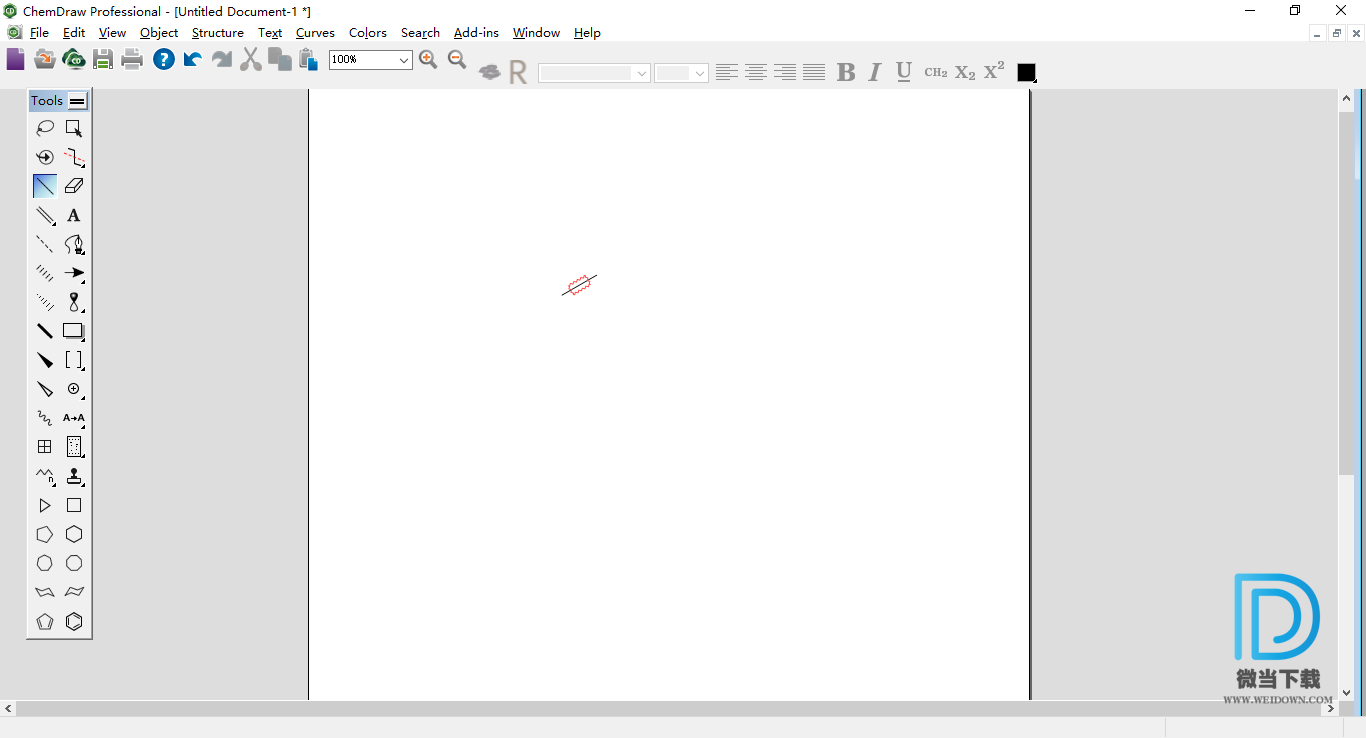
Task: Click the Open file toolbar icon
Action: [x=45, y=60]
